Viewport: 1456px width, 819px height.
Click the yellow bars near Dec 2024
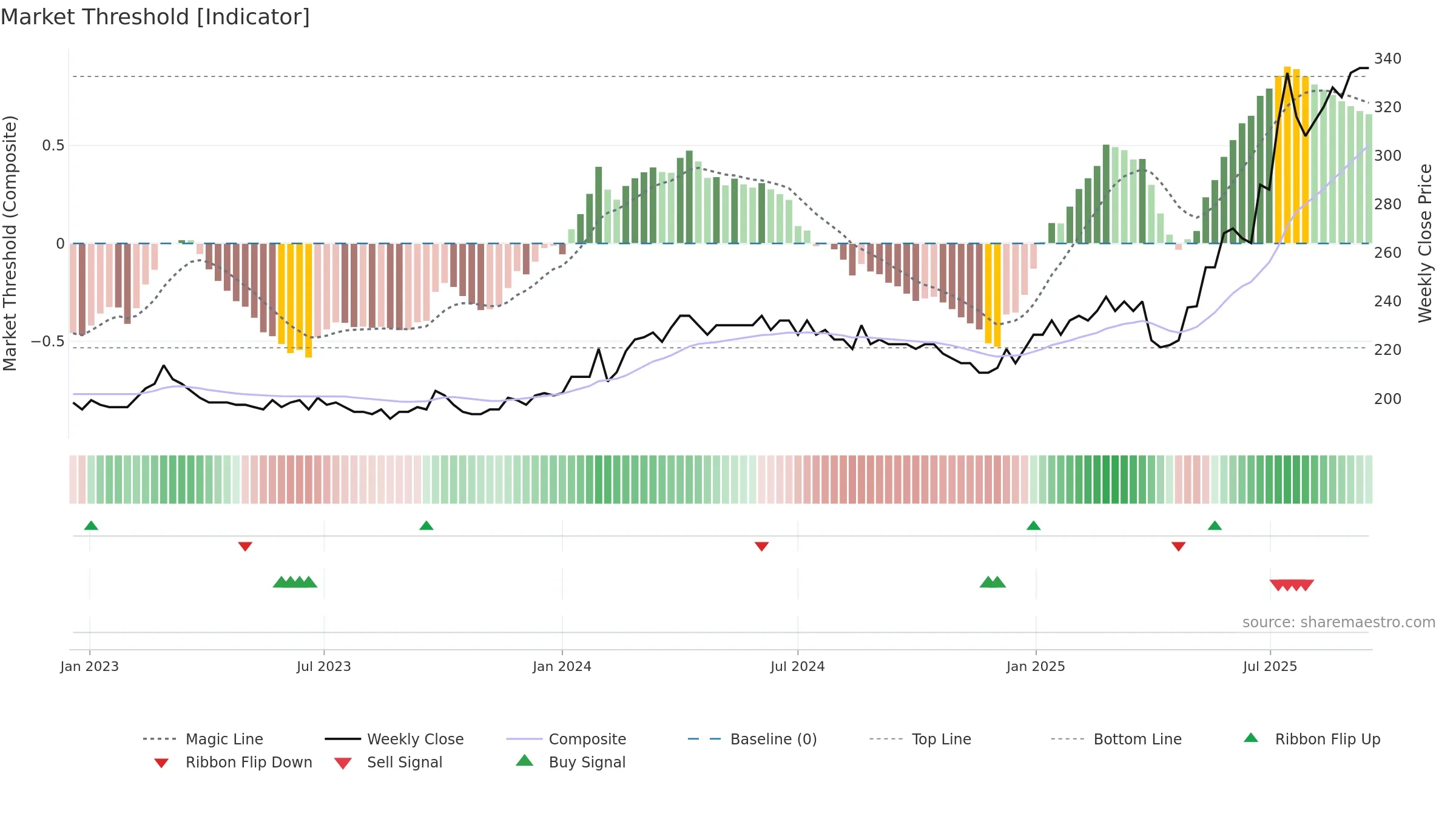tap(993, 294)
